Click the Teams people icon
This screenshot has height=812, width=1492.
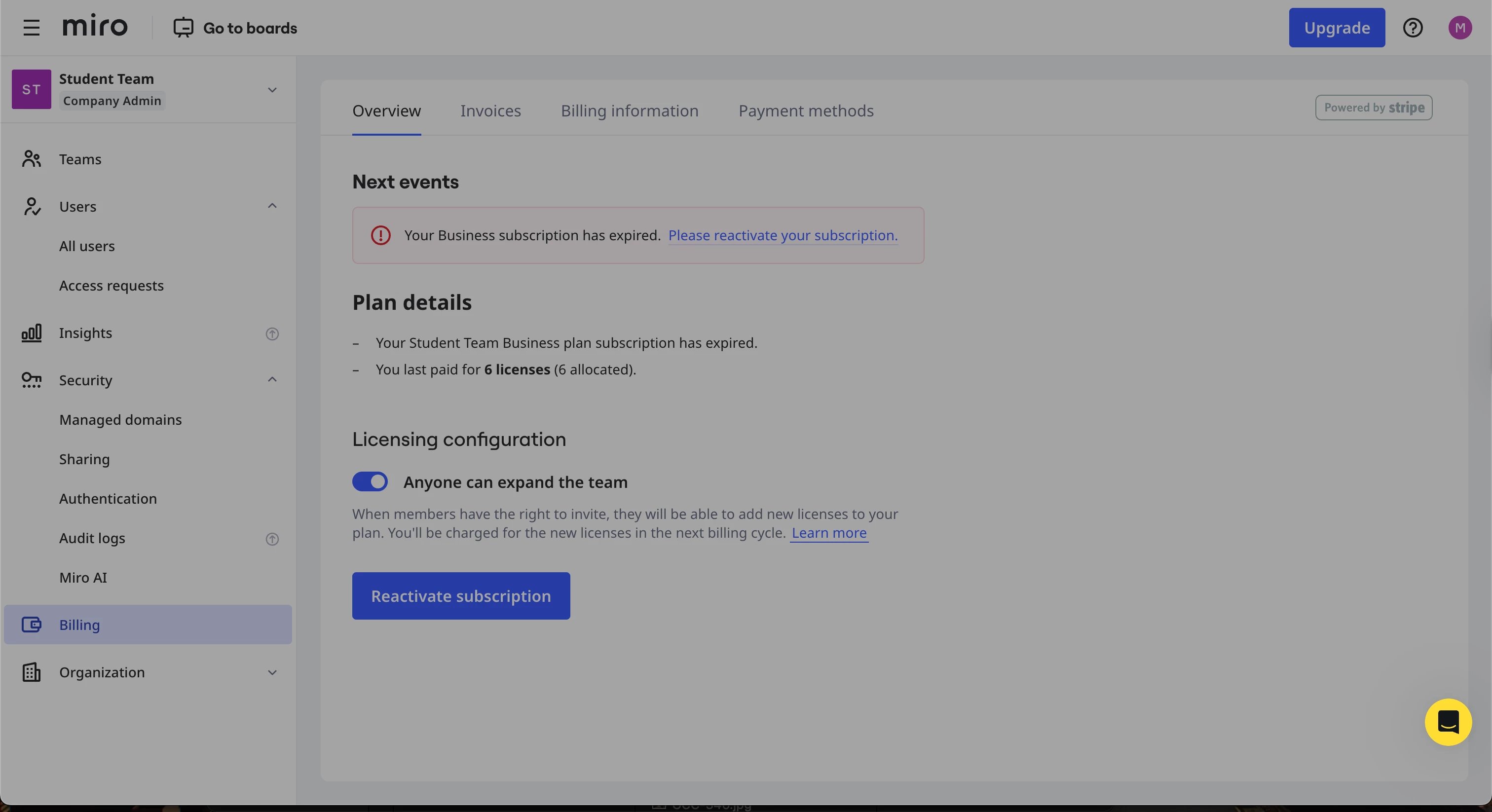[31, 159]
